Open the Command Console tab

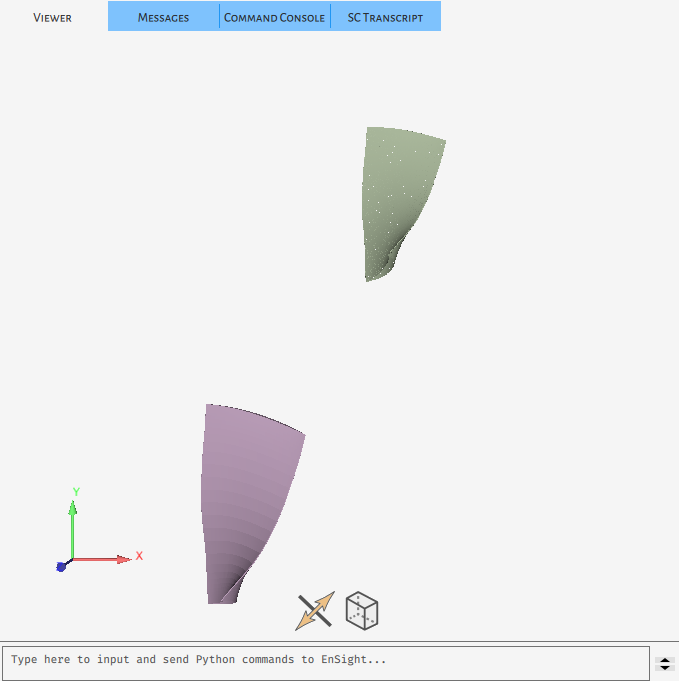[275, 17]
